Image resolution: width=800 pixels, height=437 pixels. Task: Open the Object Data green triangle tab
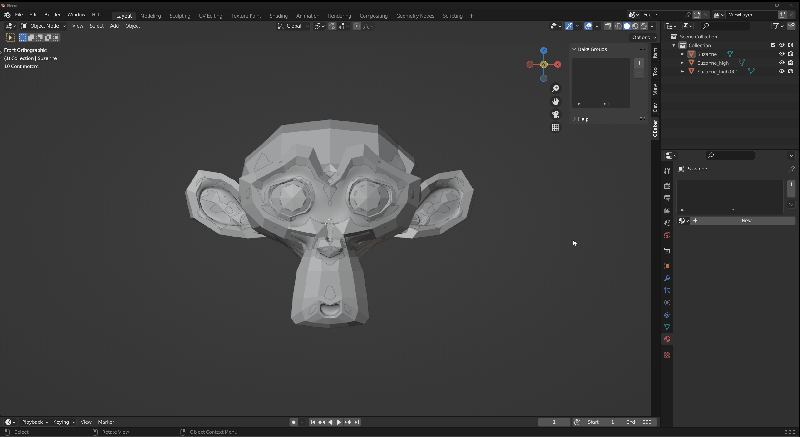667,327
